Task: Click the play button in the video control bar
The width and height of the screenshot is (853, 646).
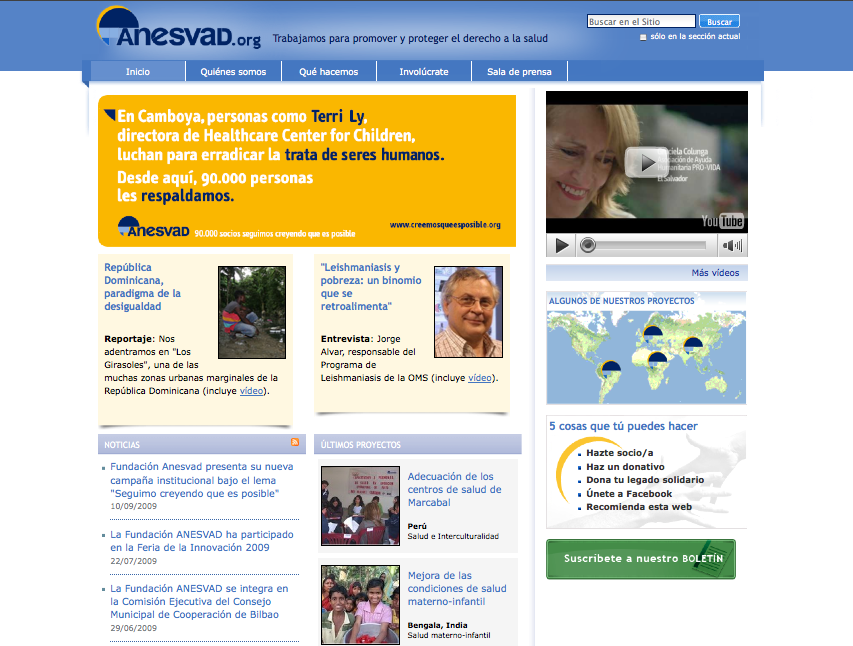Action: point(562,245)
